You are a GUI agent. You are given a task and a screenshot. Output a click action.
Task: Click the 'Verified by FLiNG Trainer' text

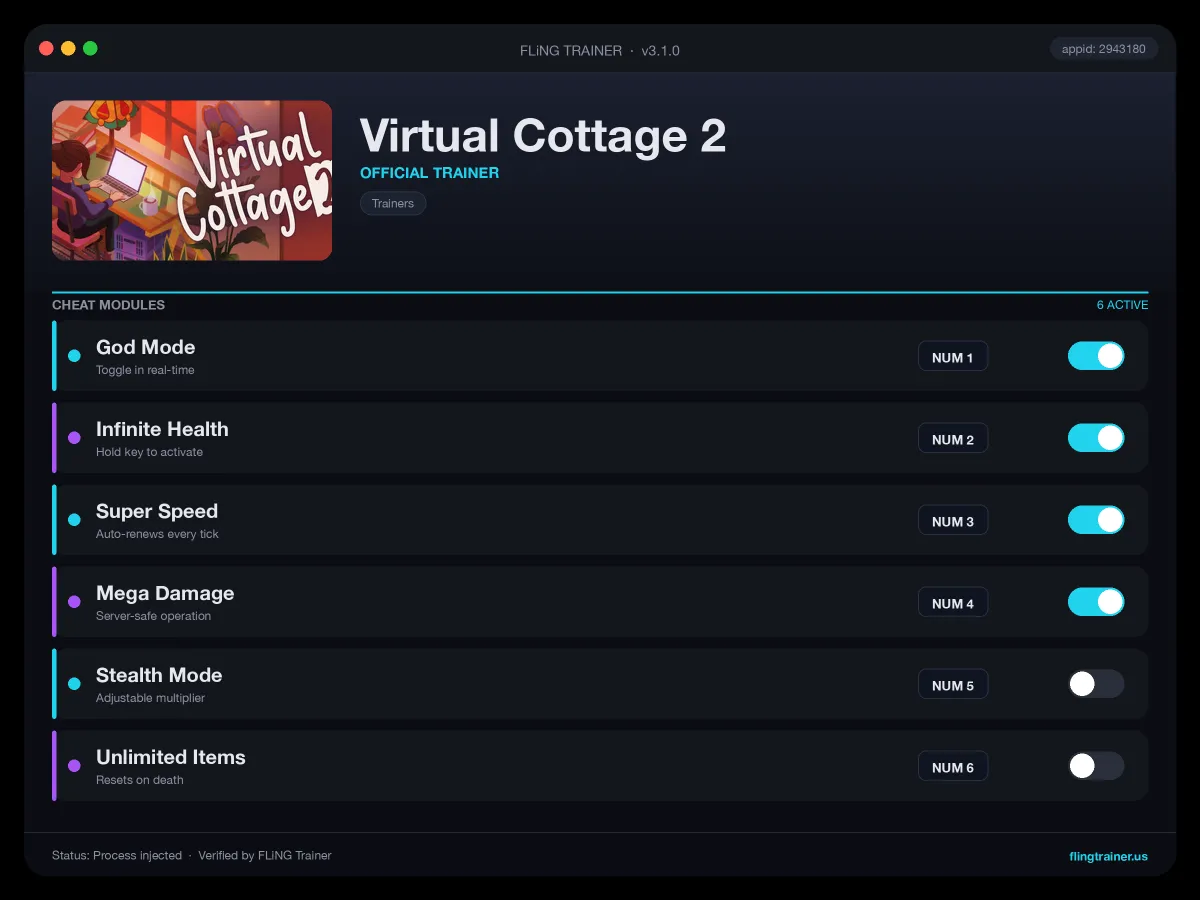pyautogui.click(x=265, y=856)
